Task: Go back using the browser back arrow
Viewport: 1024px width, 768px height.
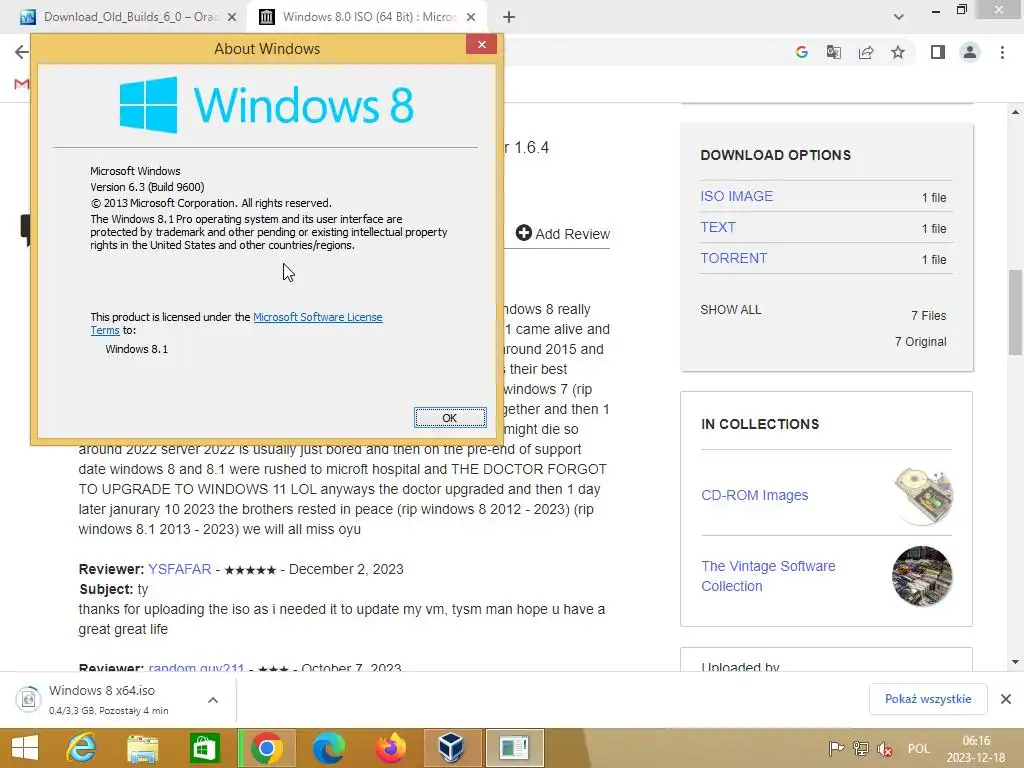Action: [22, 52]
